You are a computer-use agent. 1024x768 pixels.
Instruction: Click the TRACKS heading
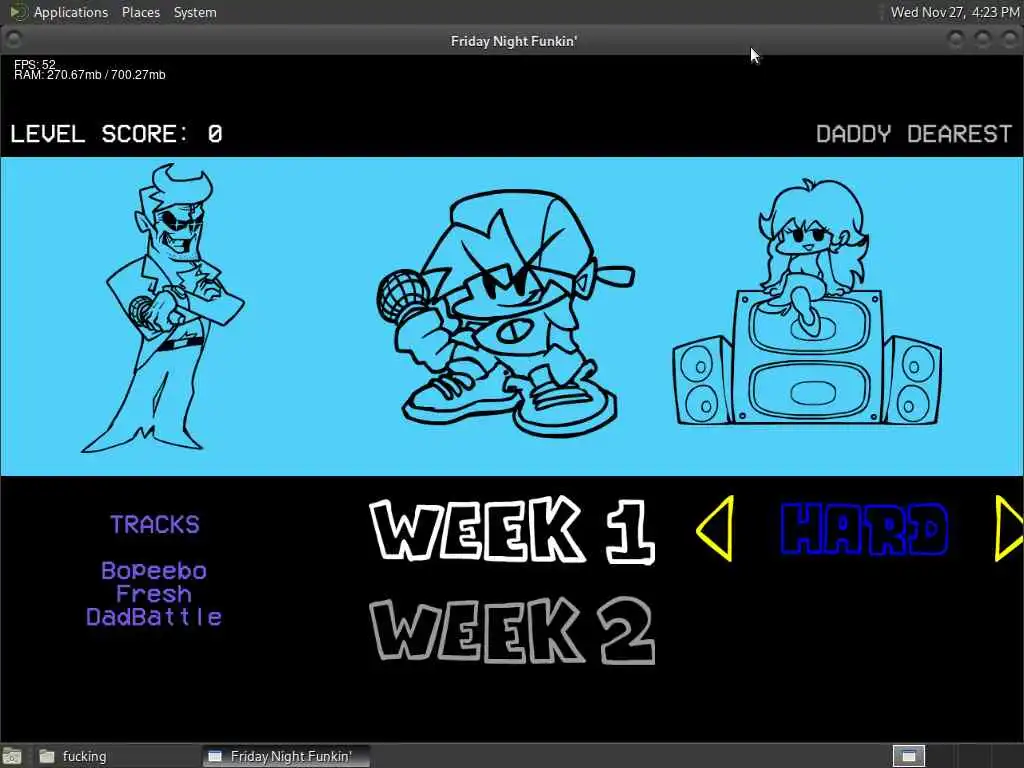click(x=155, y=524)
